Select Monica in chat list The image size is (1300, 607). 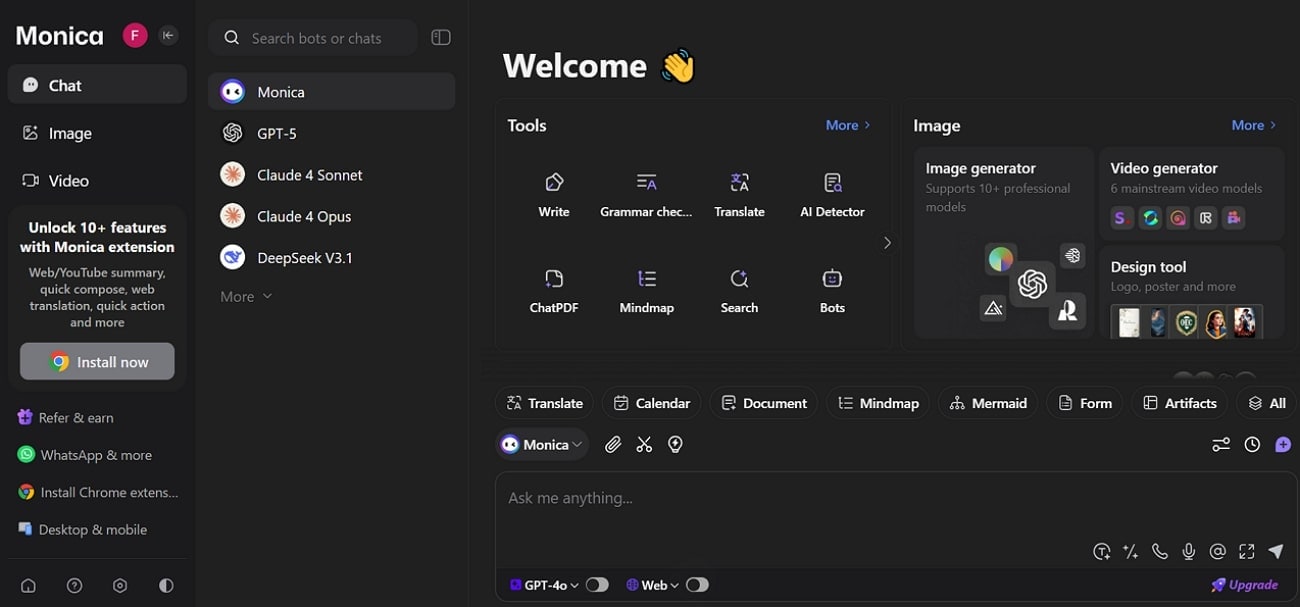331,92
